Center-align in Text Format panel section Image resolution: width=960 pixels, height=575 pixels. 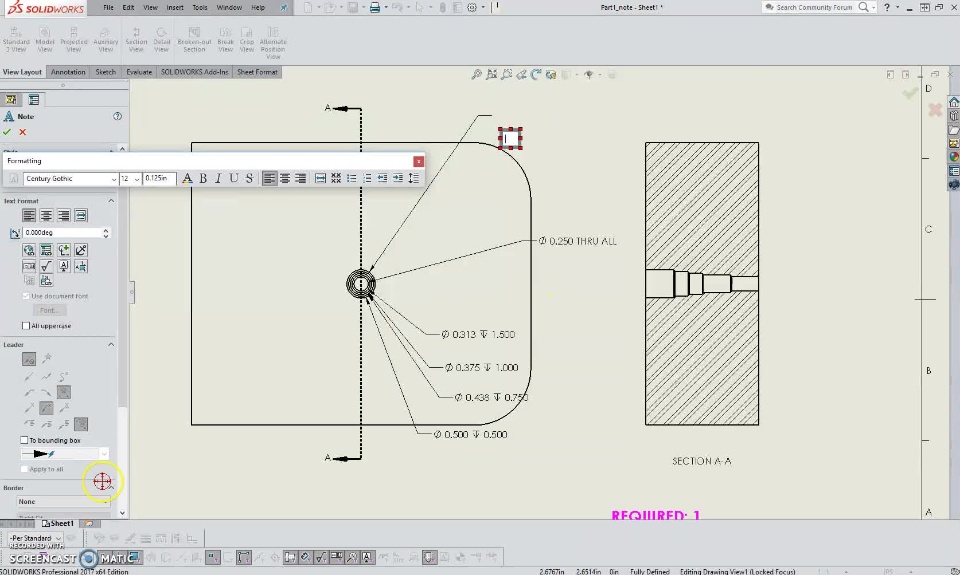point(46,216)
